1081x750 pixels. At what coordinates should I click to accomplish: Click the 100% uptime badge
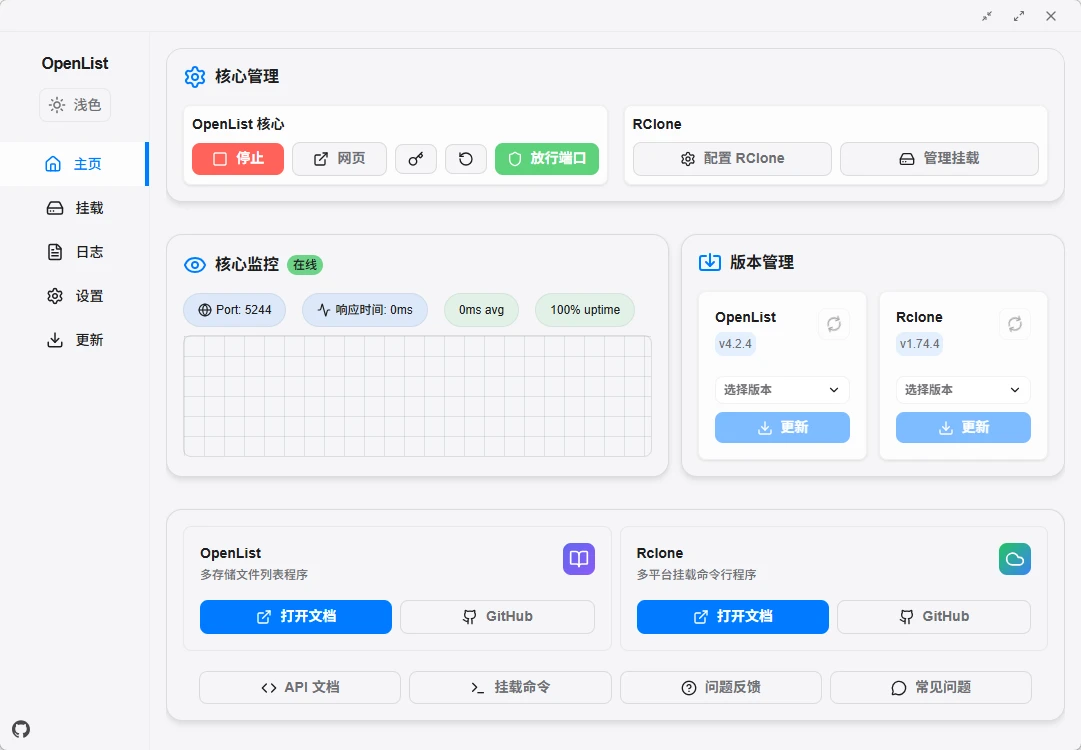click(585, 310)
